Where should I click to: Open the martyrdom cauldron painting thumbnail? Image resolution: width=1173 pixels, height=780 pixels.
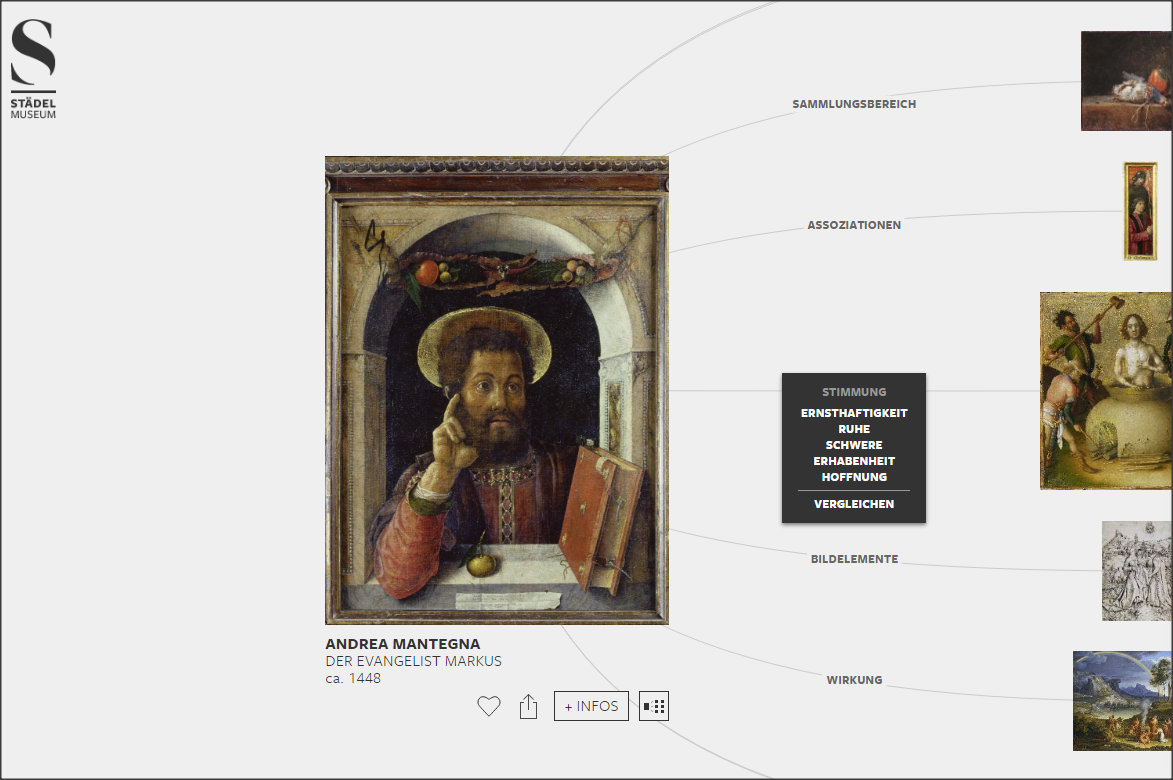pos(1106,391)
